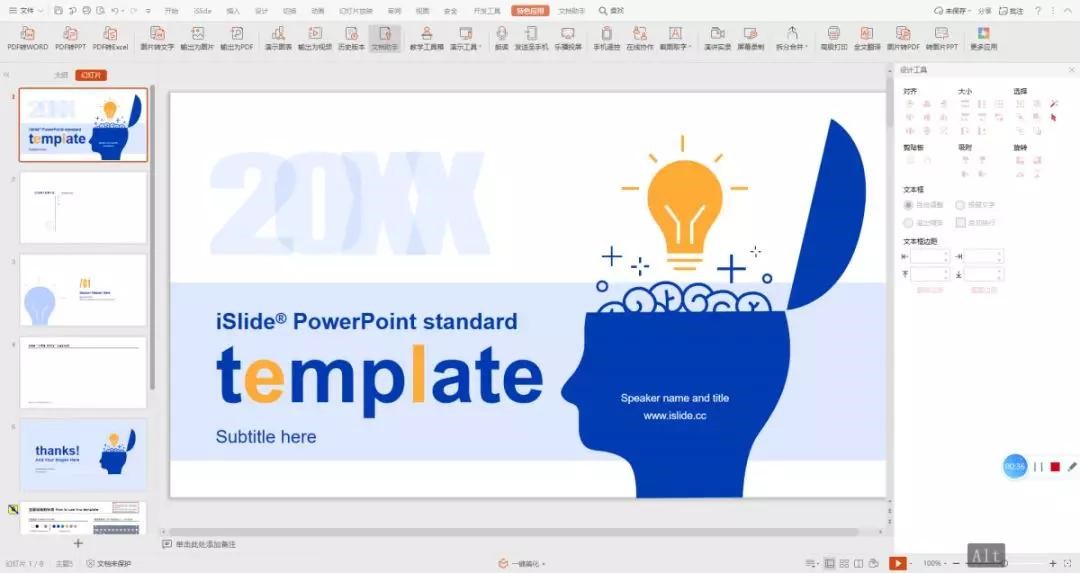Click Subtitle here text on slide

(x=266, y=437)
